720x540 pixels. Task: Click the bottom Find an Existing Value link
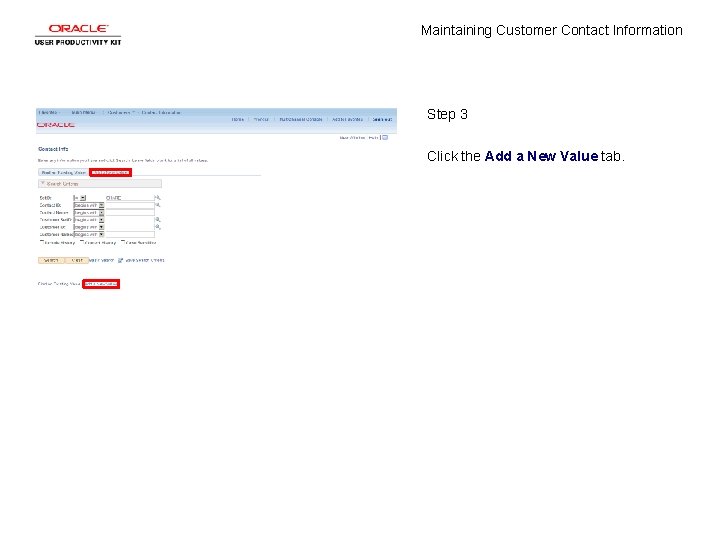click(59, 284)
